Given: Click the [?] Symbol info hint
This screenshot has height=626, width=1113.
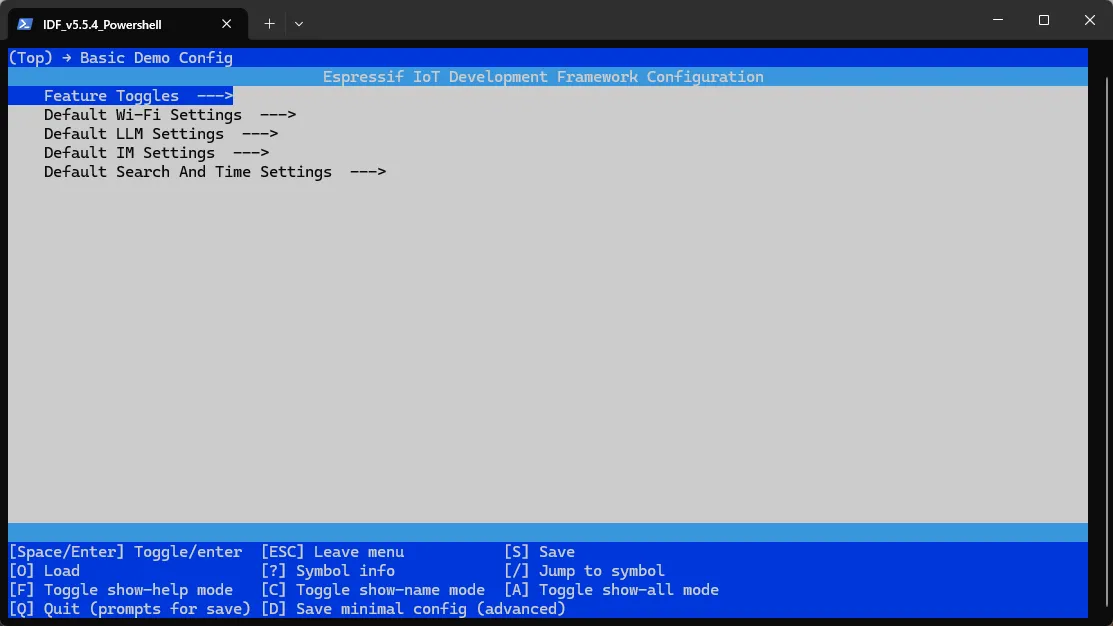Looking at the screenshot, I should 328,571.
